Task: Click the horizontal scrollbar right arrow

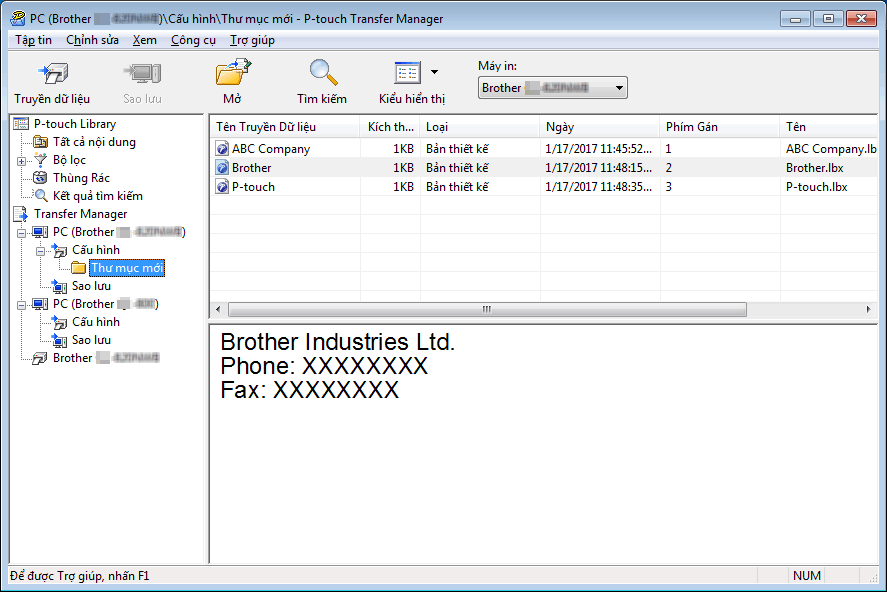Action: 868,309
